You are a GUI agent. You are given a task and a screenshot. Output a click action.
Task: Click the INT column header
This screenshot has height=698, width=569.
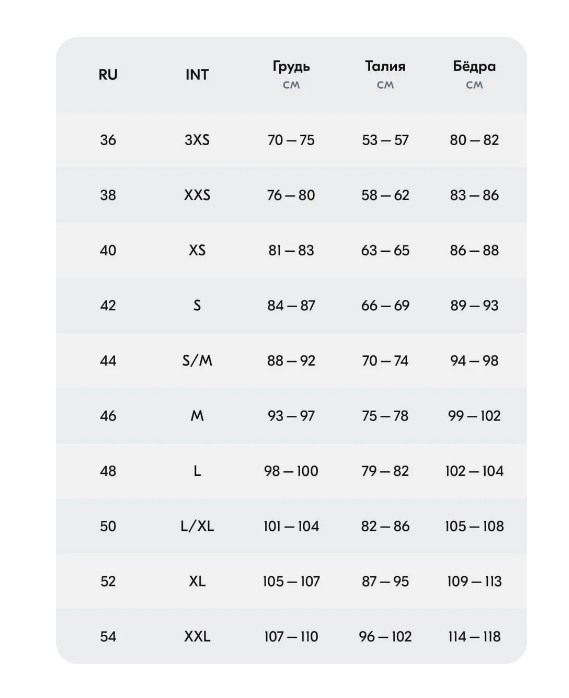tap(197, 74)
